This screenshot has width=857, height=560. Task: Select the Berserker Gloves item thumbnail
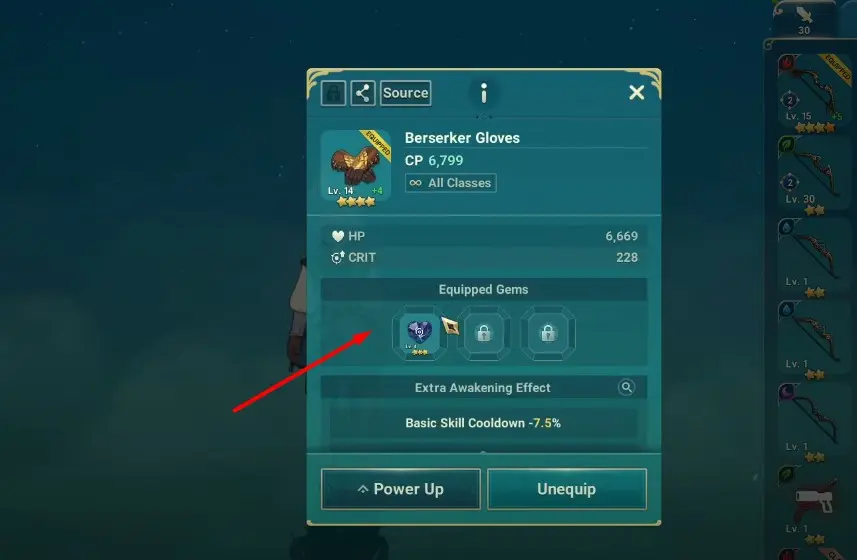[x=356, y=166]
